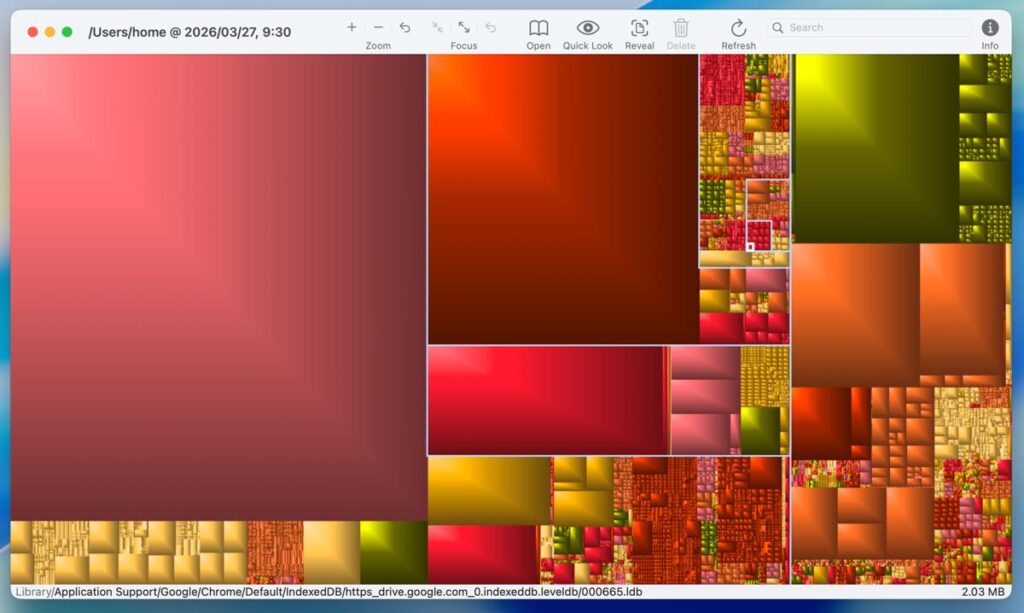Select the large olive-yellow block
Screen dimensions: 1024x613
coord(875,147)
